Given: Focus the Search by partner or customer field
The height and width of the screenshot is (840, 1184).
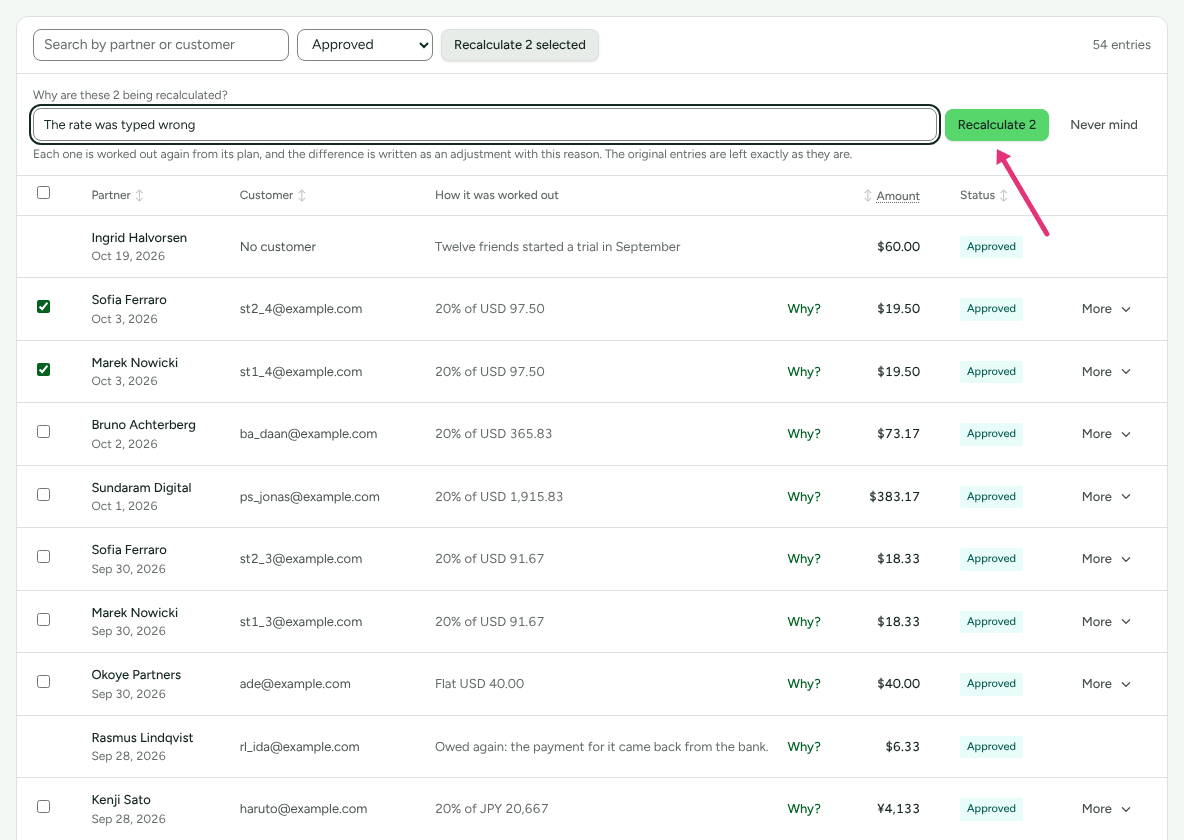Looking at the screenshot, I should (161, 45).
